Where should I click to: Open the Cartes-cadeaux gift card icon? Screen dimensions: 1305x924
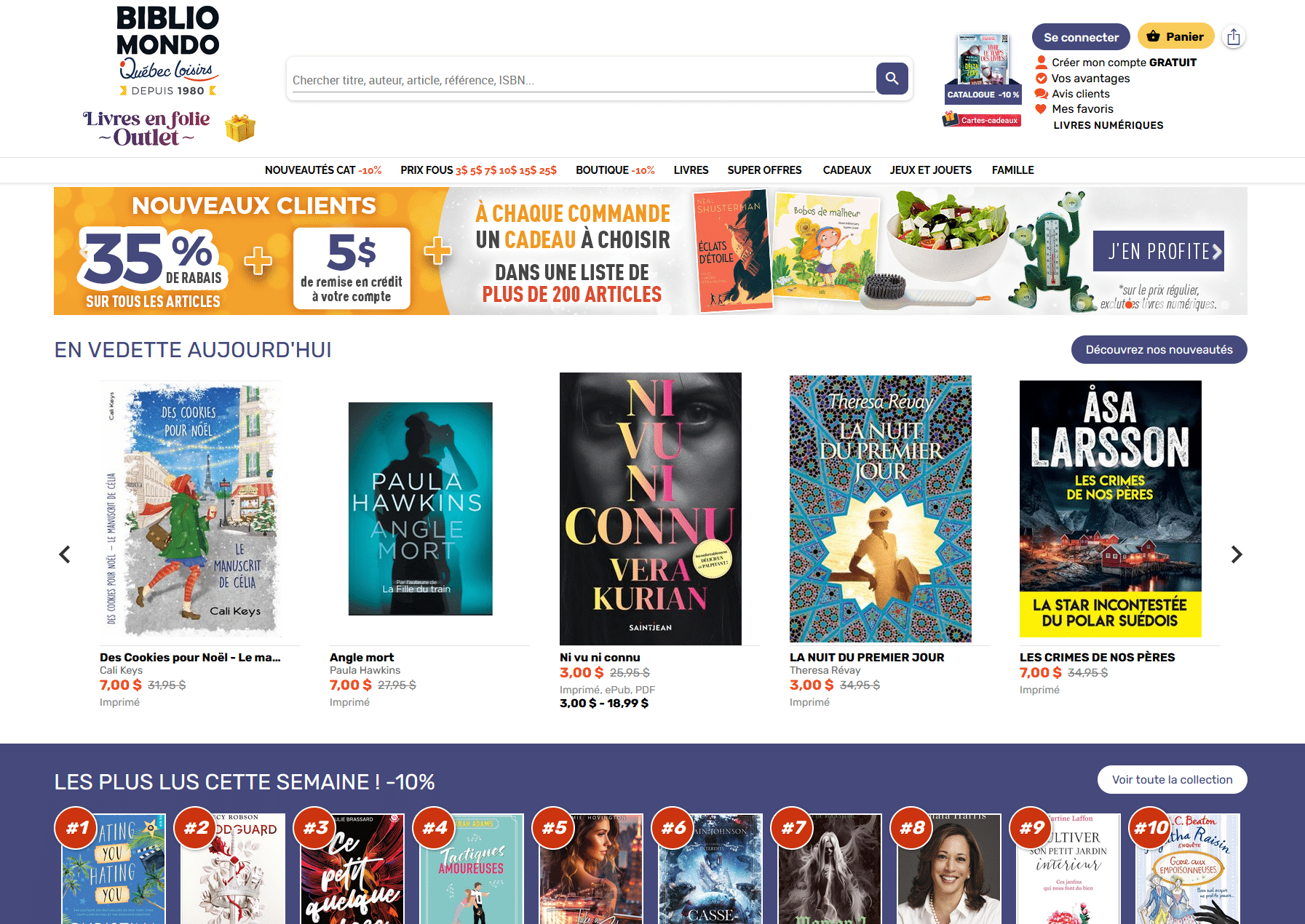pyautogui.click(x=982, y=119)
